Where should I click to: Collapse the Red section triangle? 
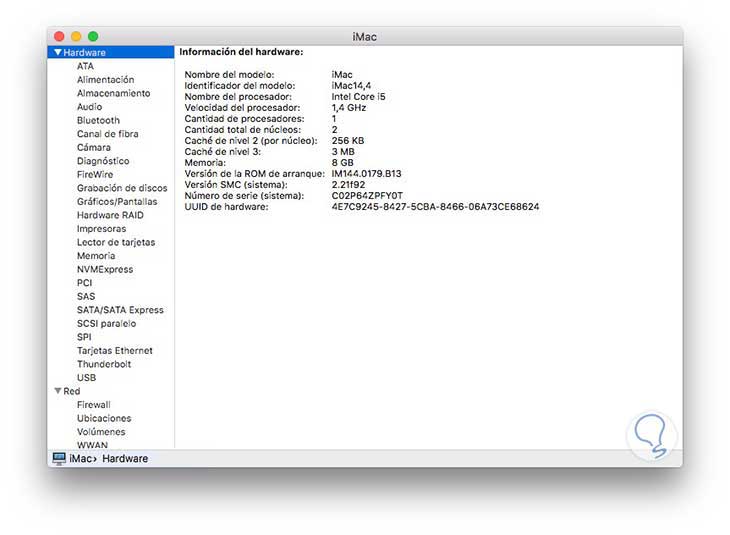(58, 391)
